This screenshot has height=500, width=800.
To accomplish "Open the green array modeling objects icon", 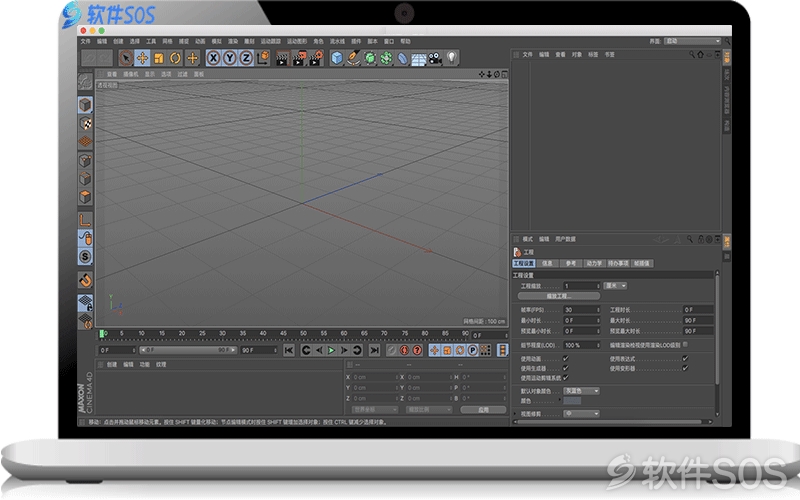I will (386, 58).
